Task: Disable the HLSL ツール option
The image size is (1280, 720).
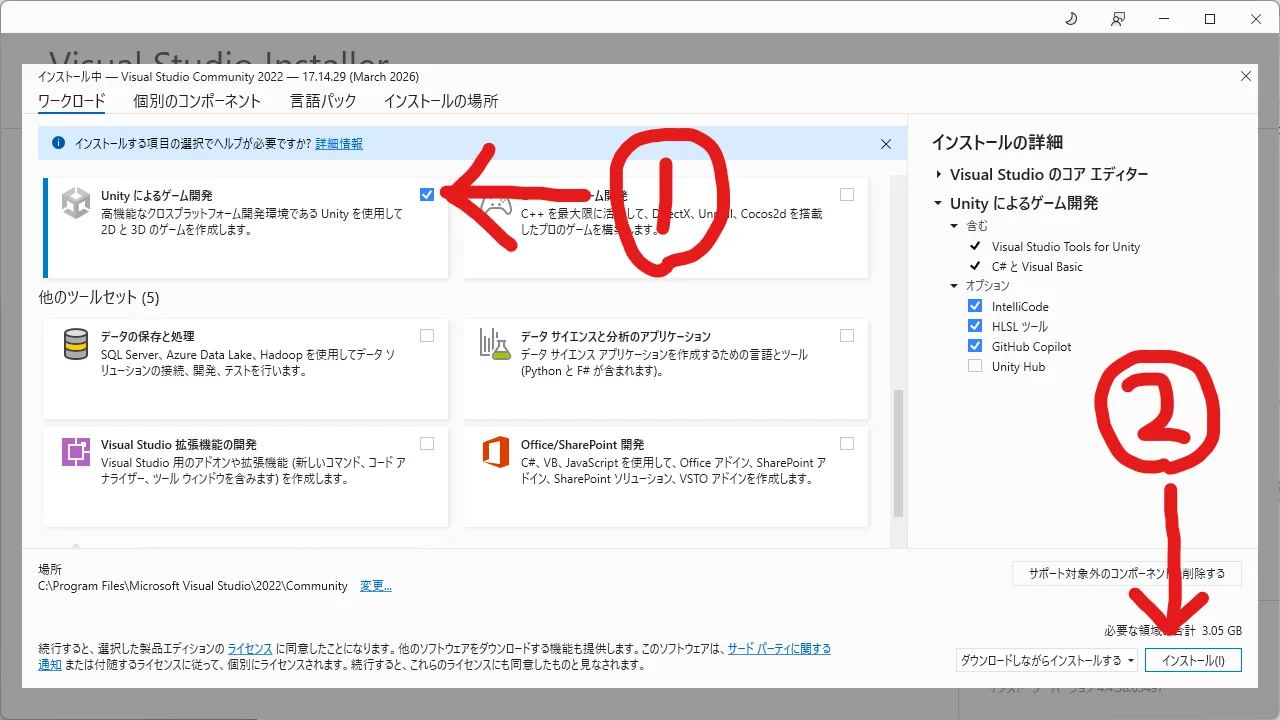Action: (x=975, y=325)
